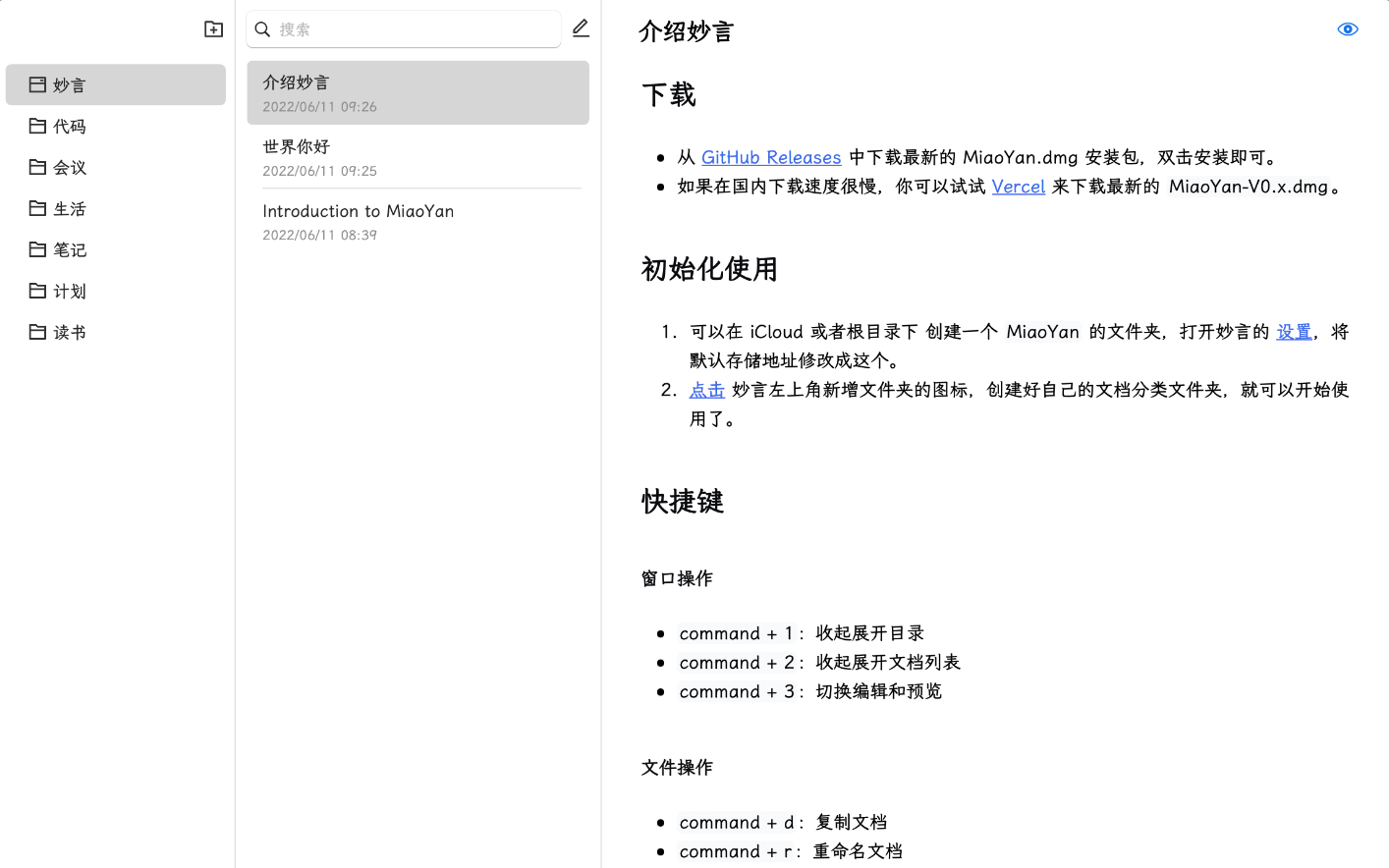Open the 代码 folder
Image resolution: width=1389 pixels, height=868 pixels.
pos(69,127)
